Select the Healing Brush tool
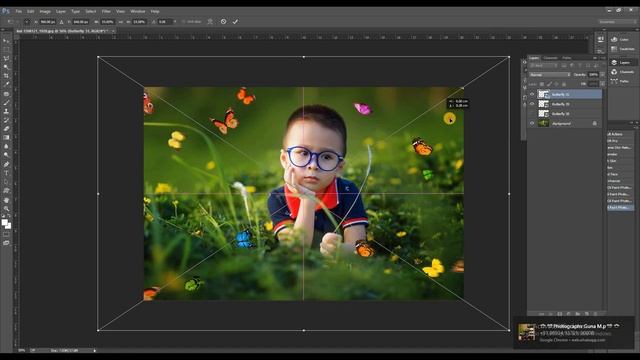 pos(6,93)
